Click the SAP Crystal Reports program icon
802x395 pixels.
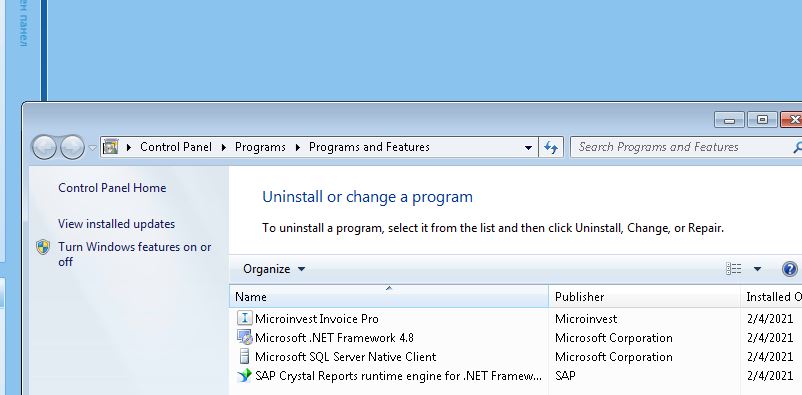click(x=244, y=376)
